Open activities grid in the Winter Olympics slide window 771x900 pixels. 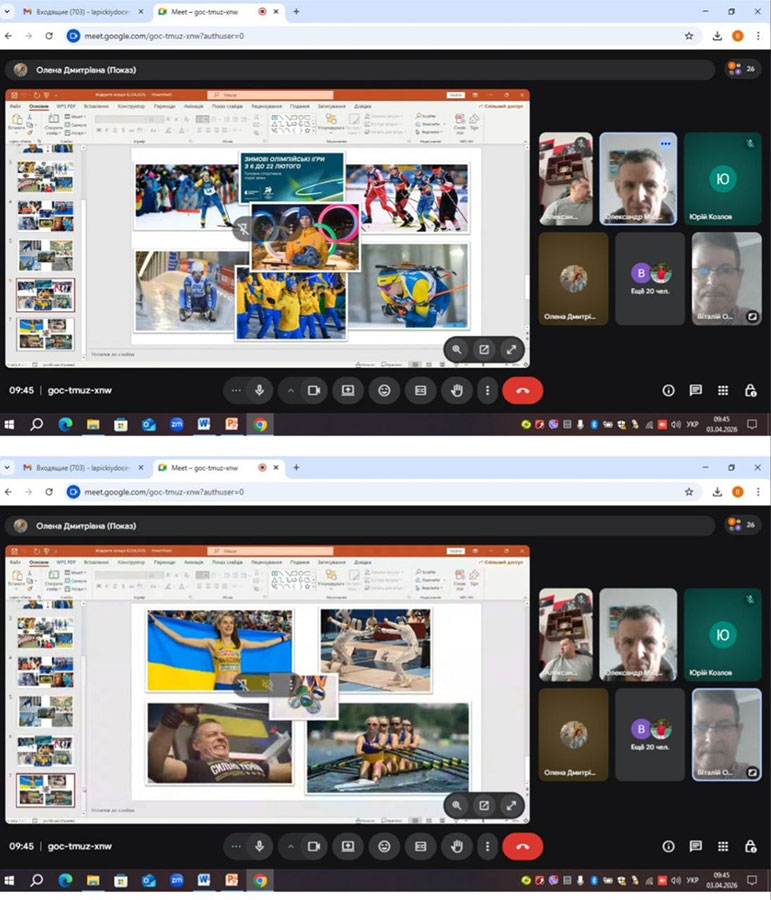[723, 390]
